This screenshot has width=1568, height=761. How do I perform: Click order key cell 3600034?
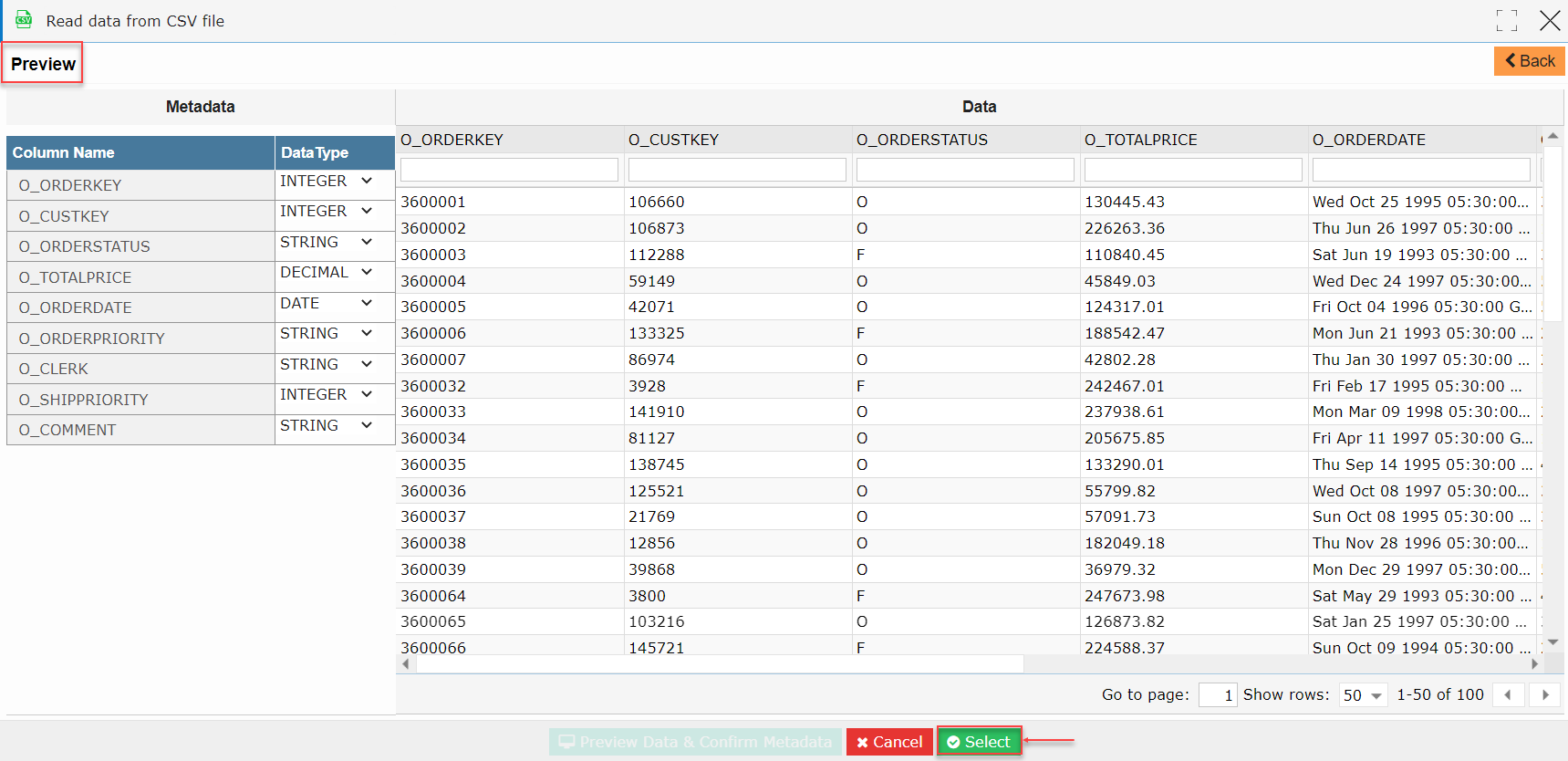pos(433,438)
